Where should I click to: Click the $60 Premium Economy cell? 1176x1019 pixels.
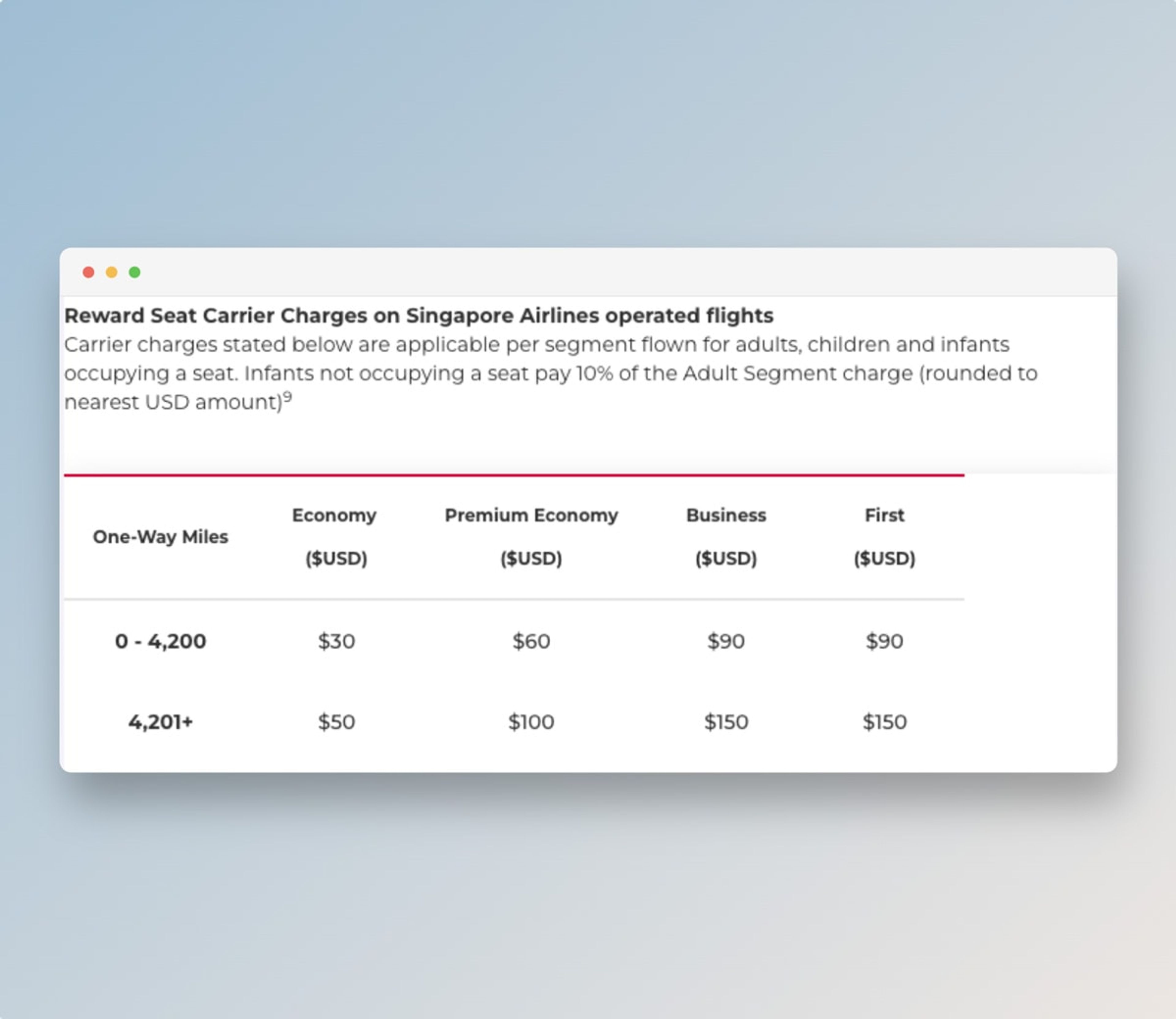[531, 641]
